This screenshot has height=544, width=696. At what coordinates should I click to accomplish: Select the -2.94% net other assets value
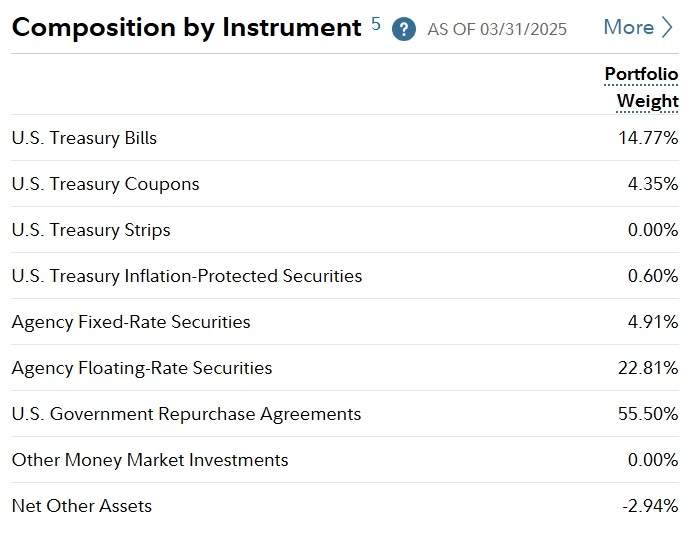[650, 506]
